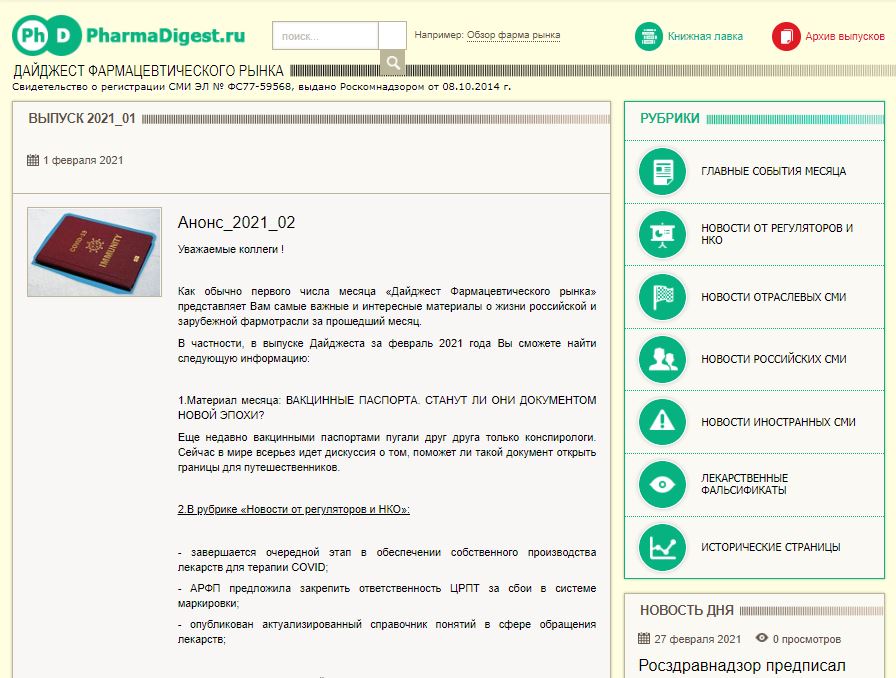Click the PharmaDigest.ru PhD logo
Image resolution: width=896 pixels, height=678 pixels.
[x=129, y=35]
